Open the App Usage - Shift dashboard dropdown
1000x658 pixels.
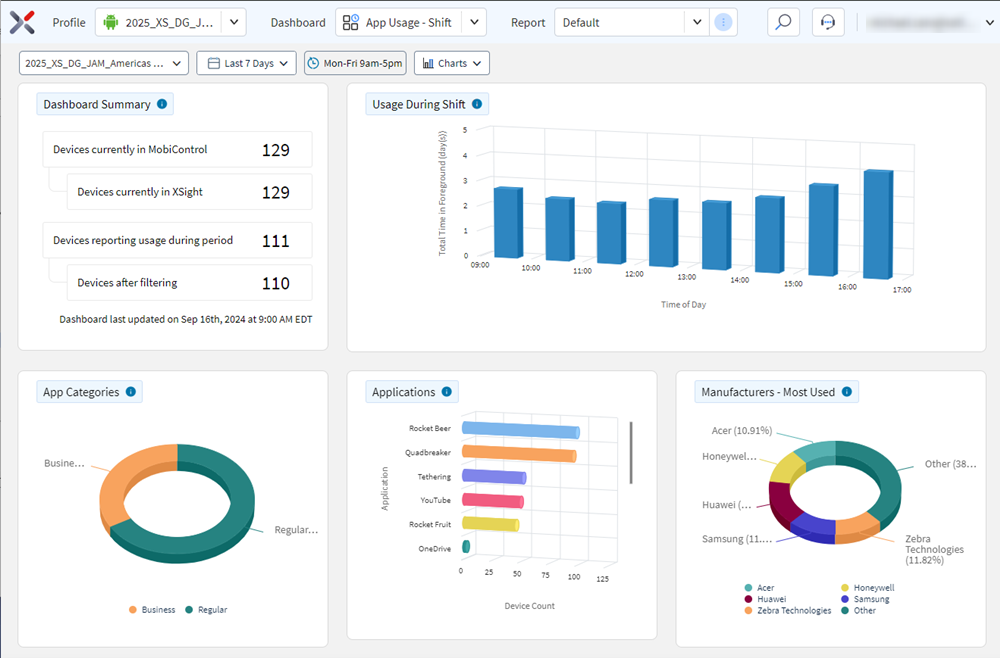(474, 22)
